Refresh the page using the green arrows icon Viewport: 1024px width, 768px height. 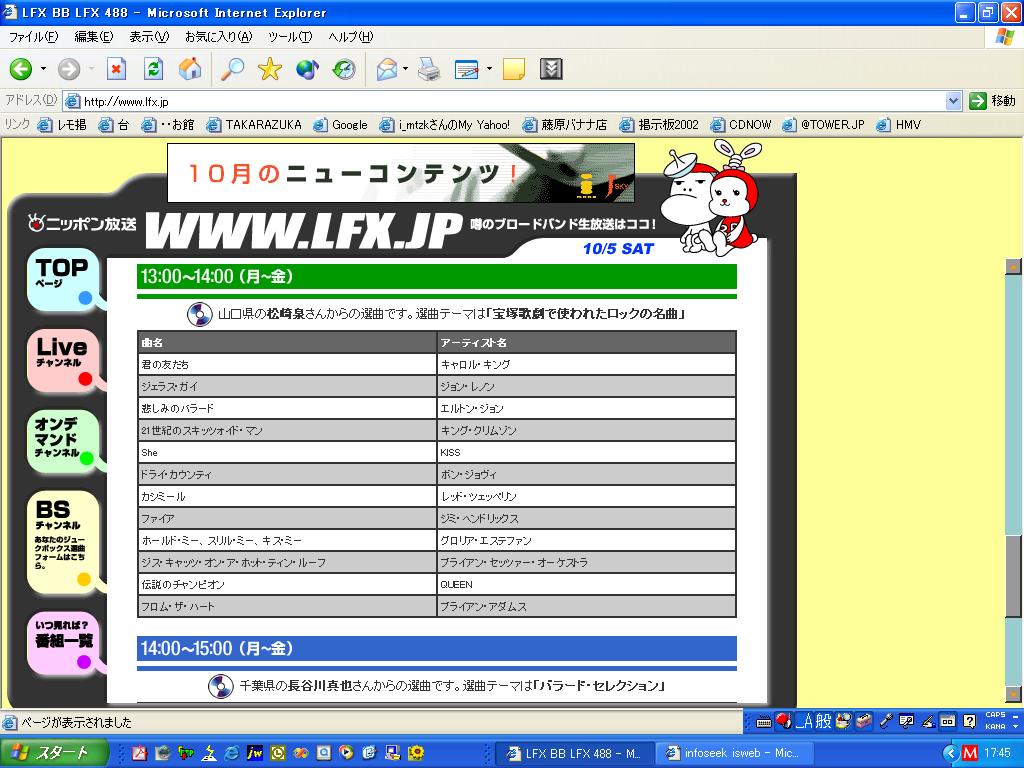(x=153, y=69)
